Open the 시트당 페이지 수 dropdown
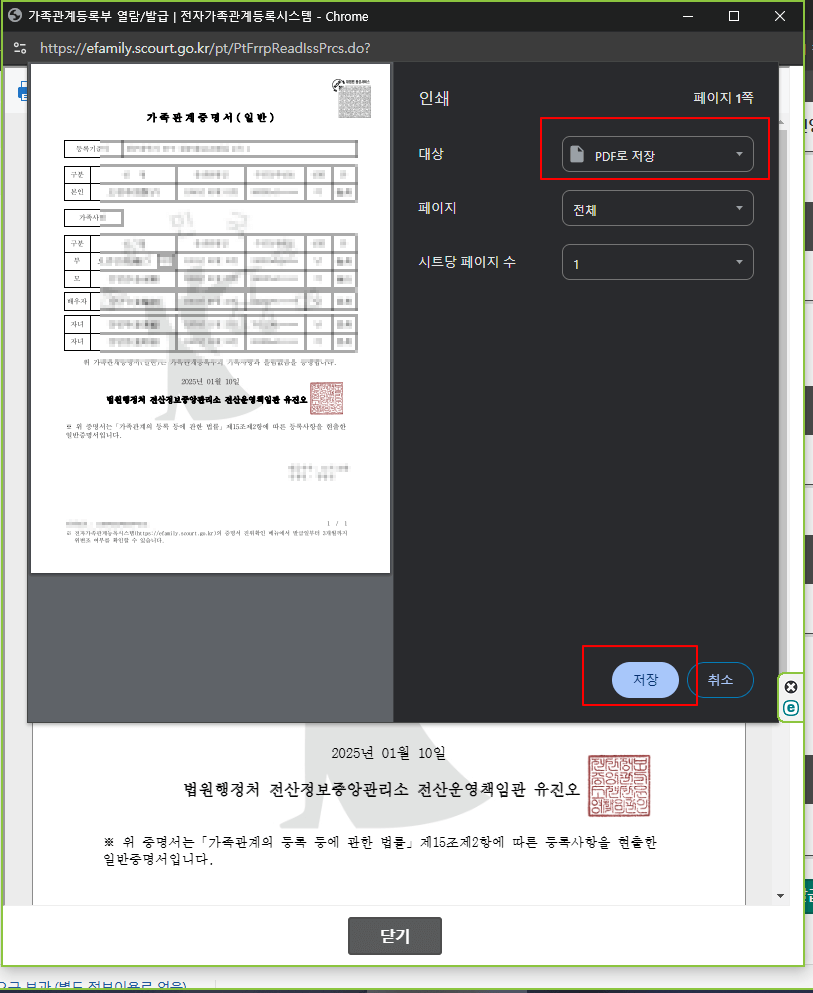Viewport: 813px width, 993px height. click(x=657, y=262)
